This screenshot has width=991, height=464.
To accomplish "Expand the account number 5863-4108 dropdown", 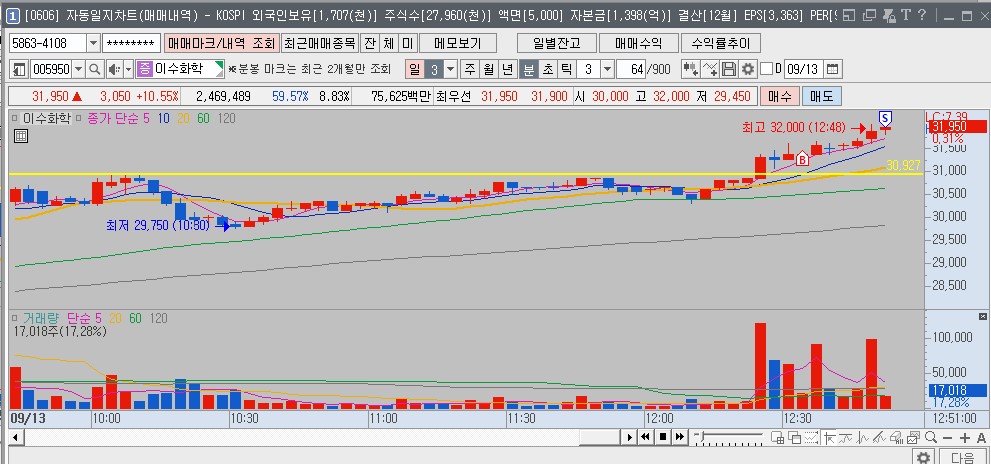I will pos(93,43).
